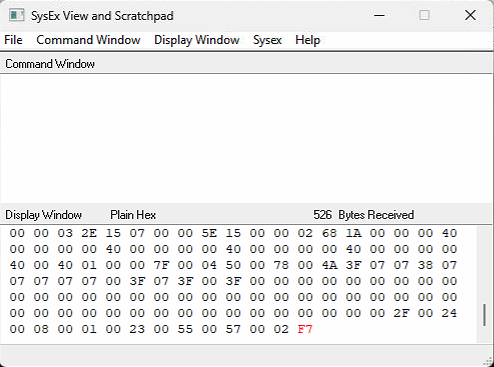Click the 02 byte just before F7
The width and height of the screenshot is (494, 367).
pyautogui.click(x=281, y=329)
